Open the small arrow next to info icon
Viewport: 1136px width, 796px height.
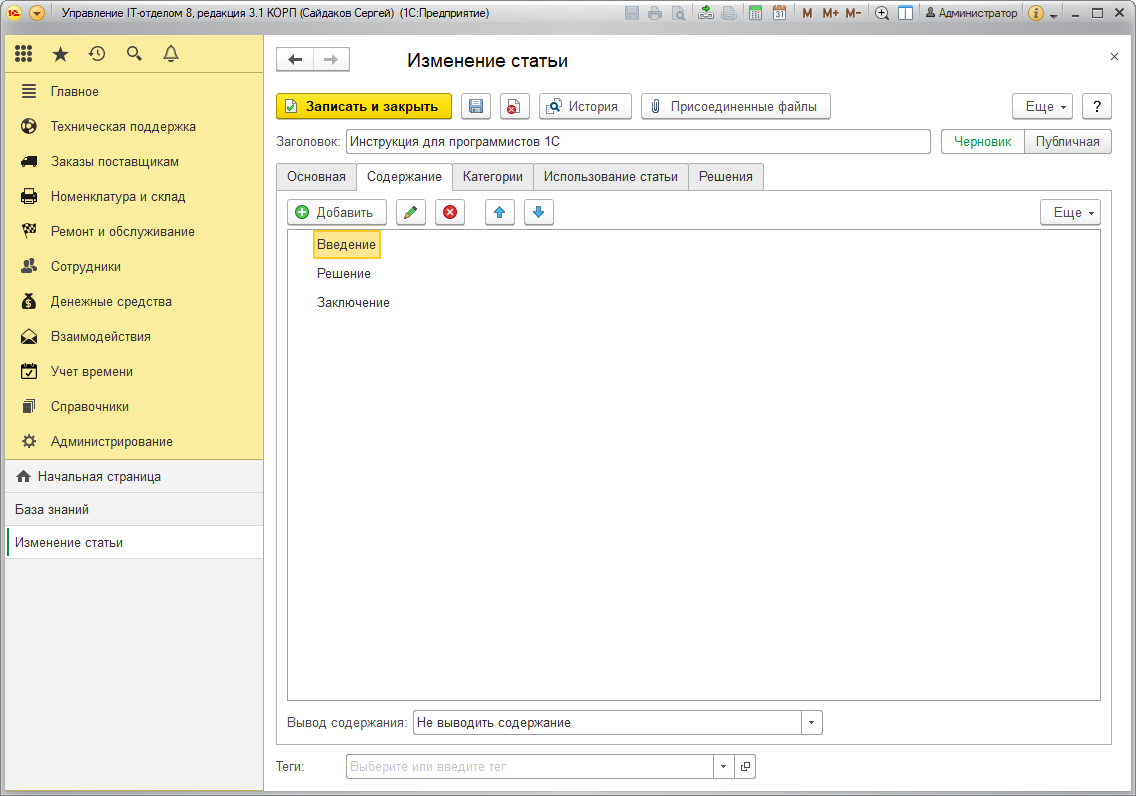tap(1053, 15)
